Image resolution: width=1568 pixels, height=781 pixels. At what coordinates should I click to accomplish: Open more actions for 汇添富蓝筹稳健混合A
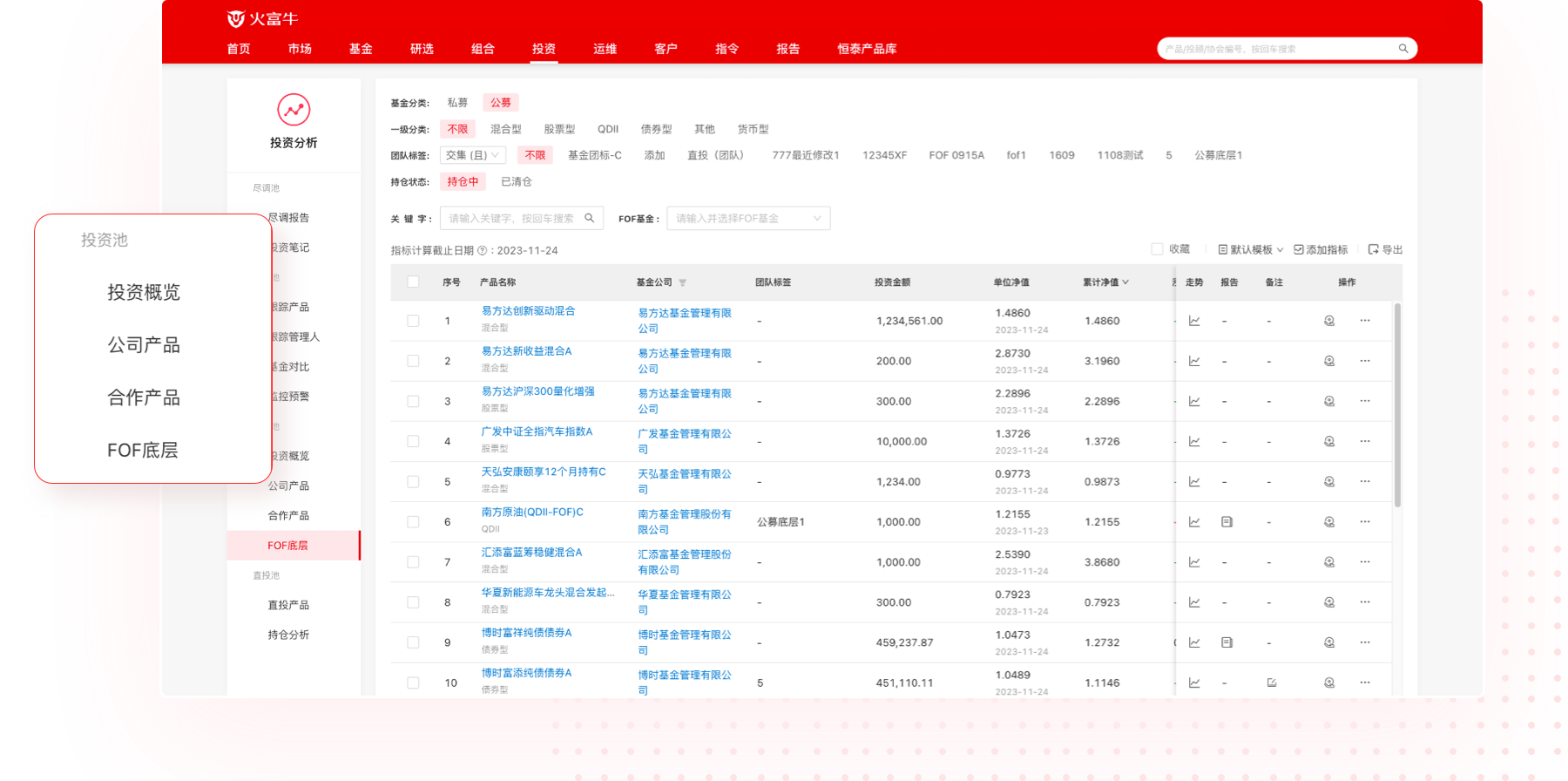coord(1365,562)
